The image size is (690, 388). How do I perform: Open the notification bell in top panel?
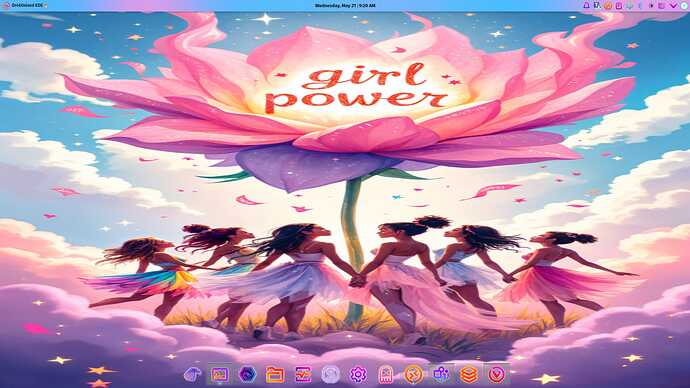point(586,6)
